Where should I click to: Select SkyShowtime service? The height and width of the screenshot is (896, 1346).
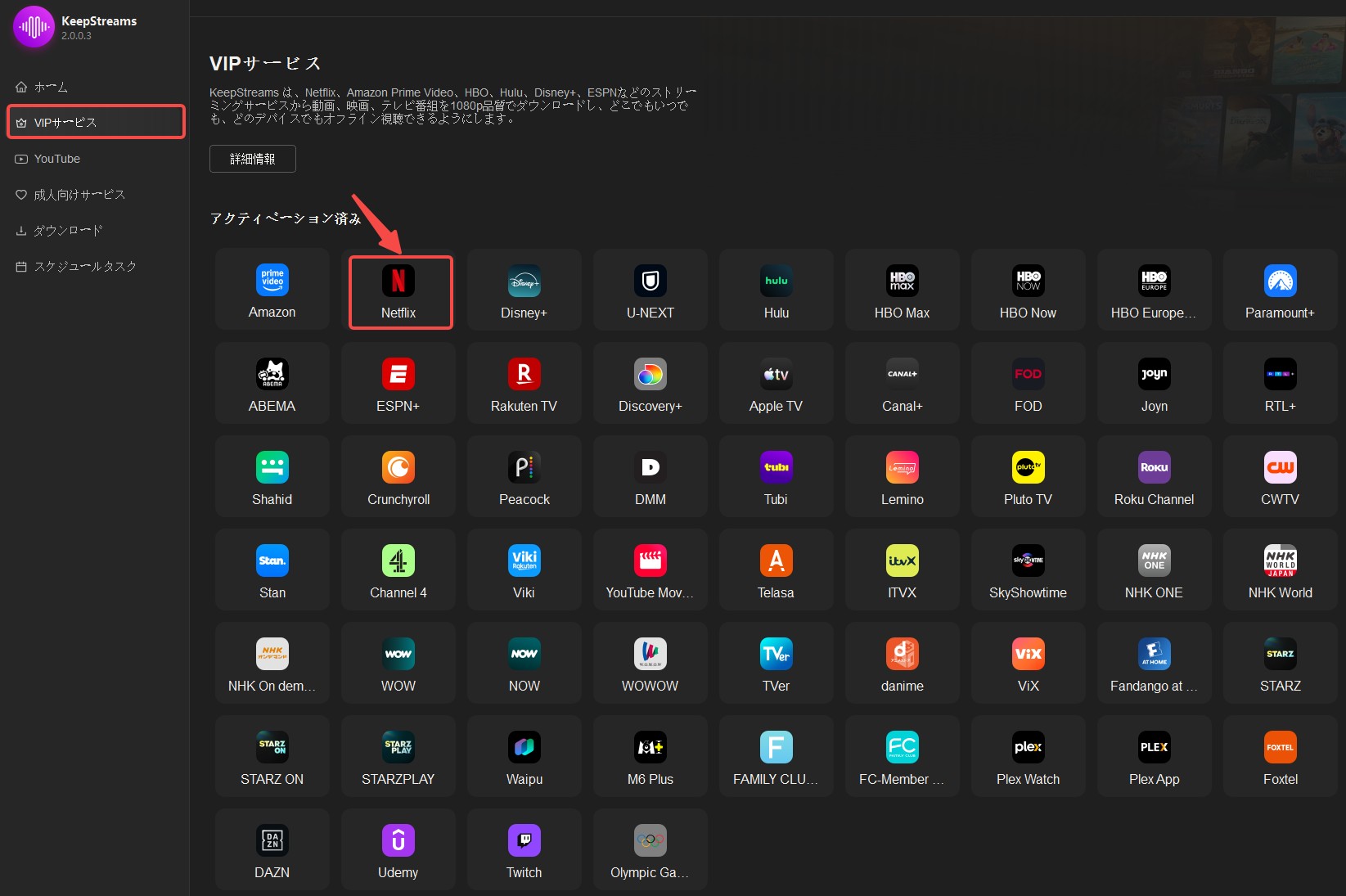(1029, 570)
